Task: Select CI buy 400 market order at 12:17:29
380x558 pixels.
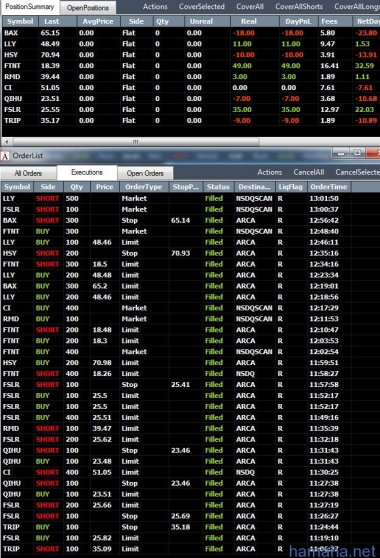Action: tap(190, 308)
